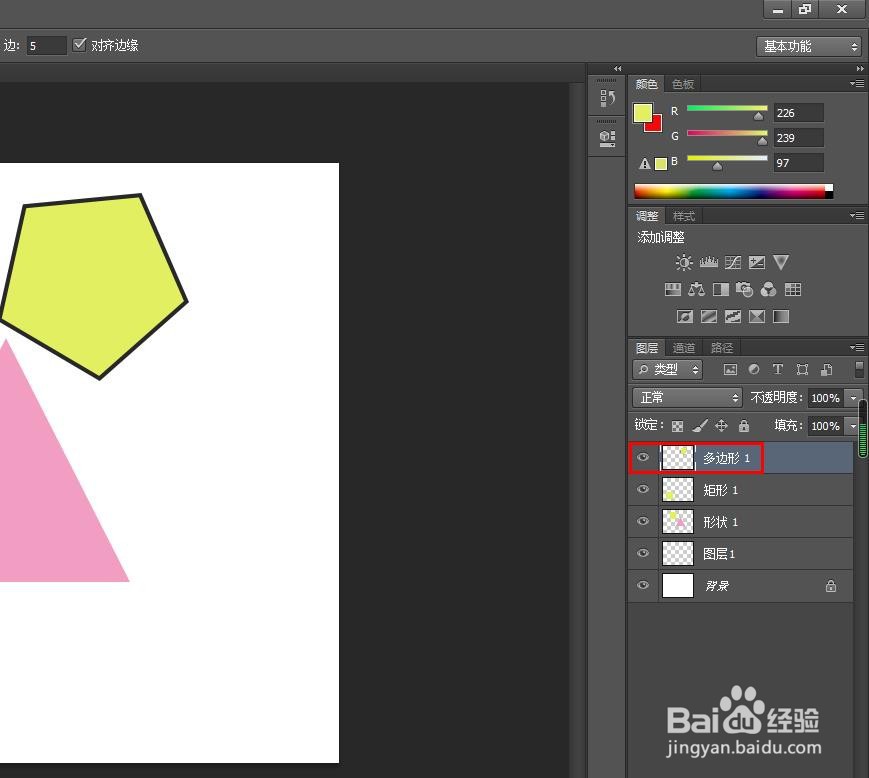Screen dimensions: 869x778
Task: Open the Color panel flyout menu
Action: click(x=857, y=84)
